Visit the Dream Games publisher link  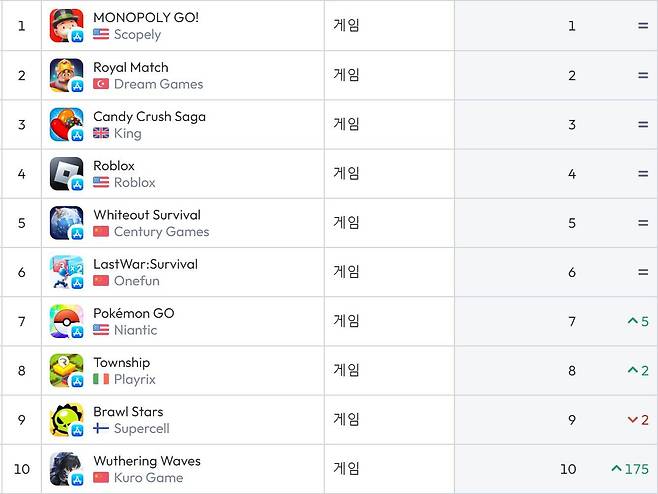coord(158,84)
